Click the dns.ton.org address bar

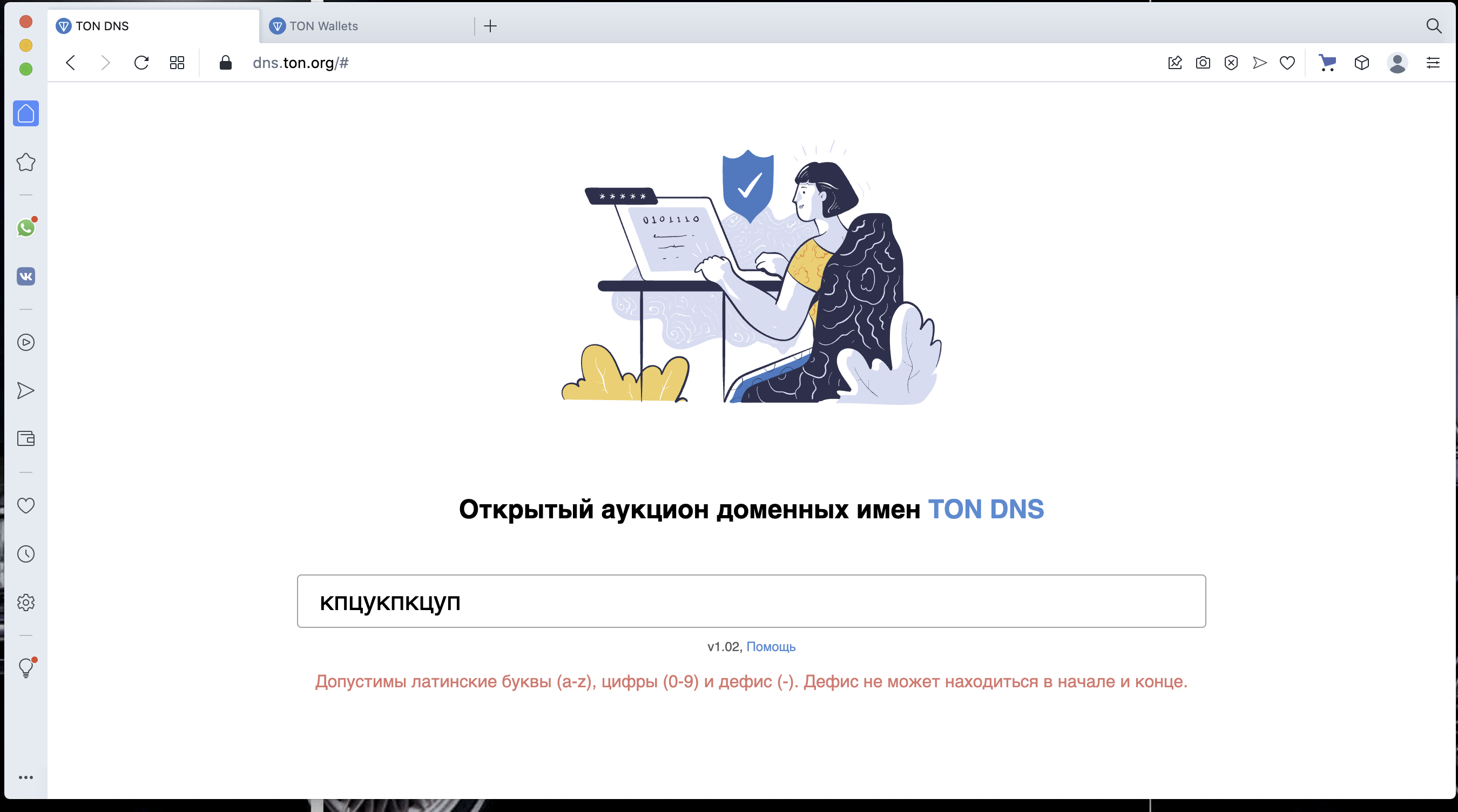point(301,62)
